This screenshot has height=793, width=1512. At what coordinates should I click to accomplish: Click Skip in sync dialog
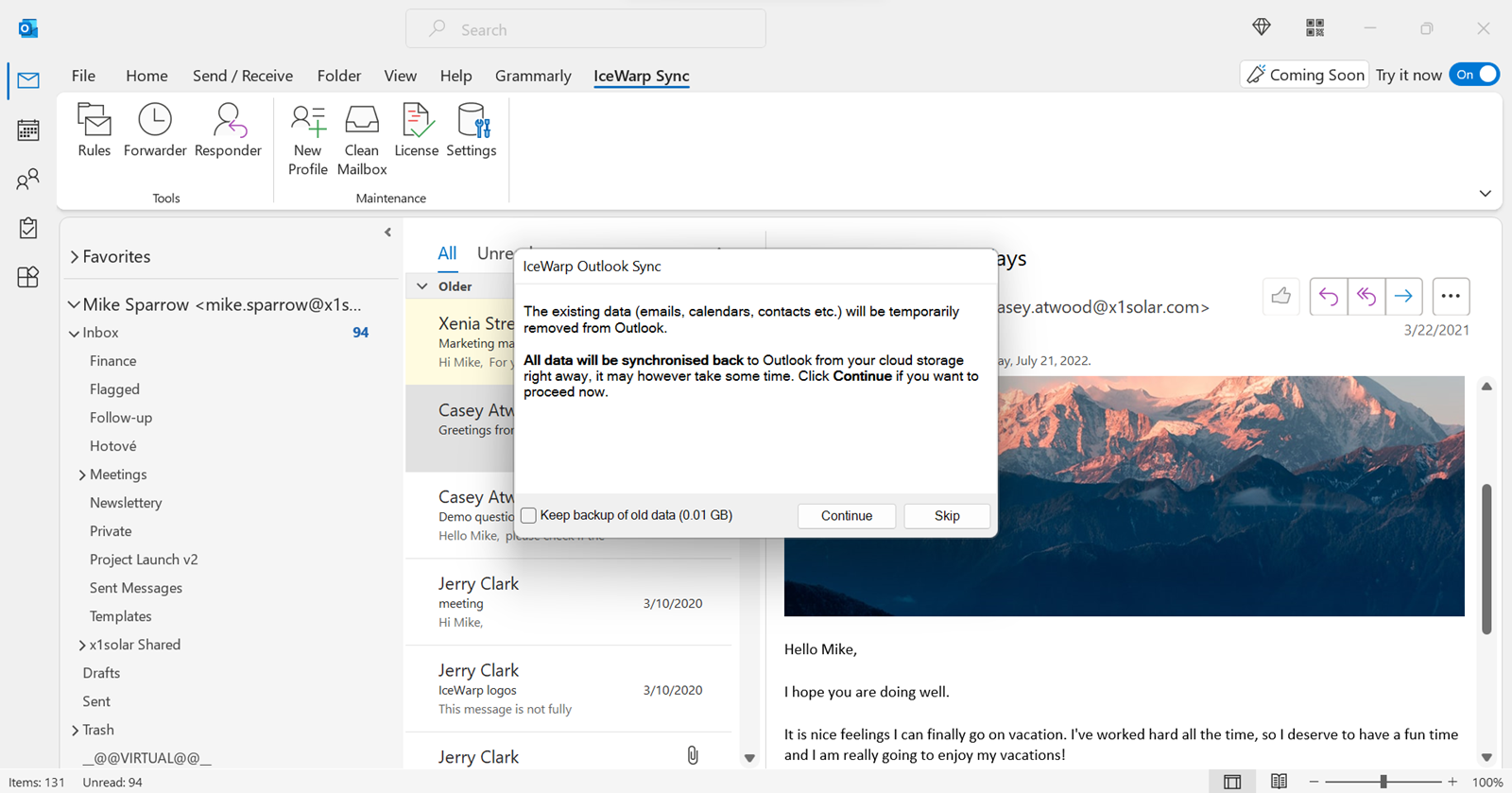point(947,515)
